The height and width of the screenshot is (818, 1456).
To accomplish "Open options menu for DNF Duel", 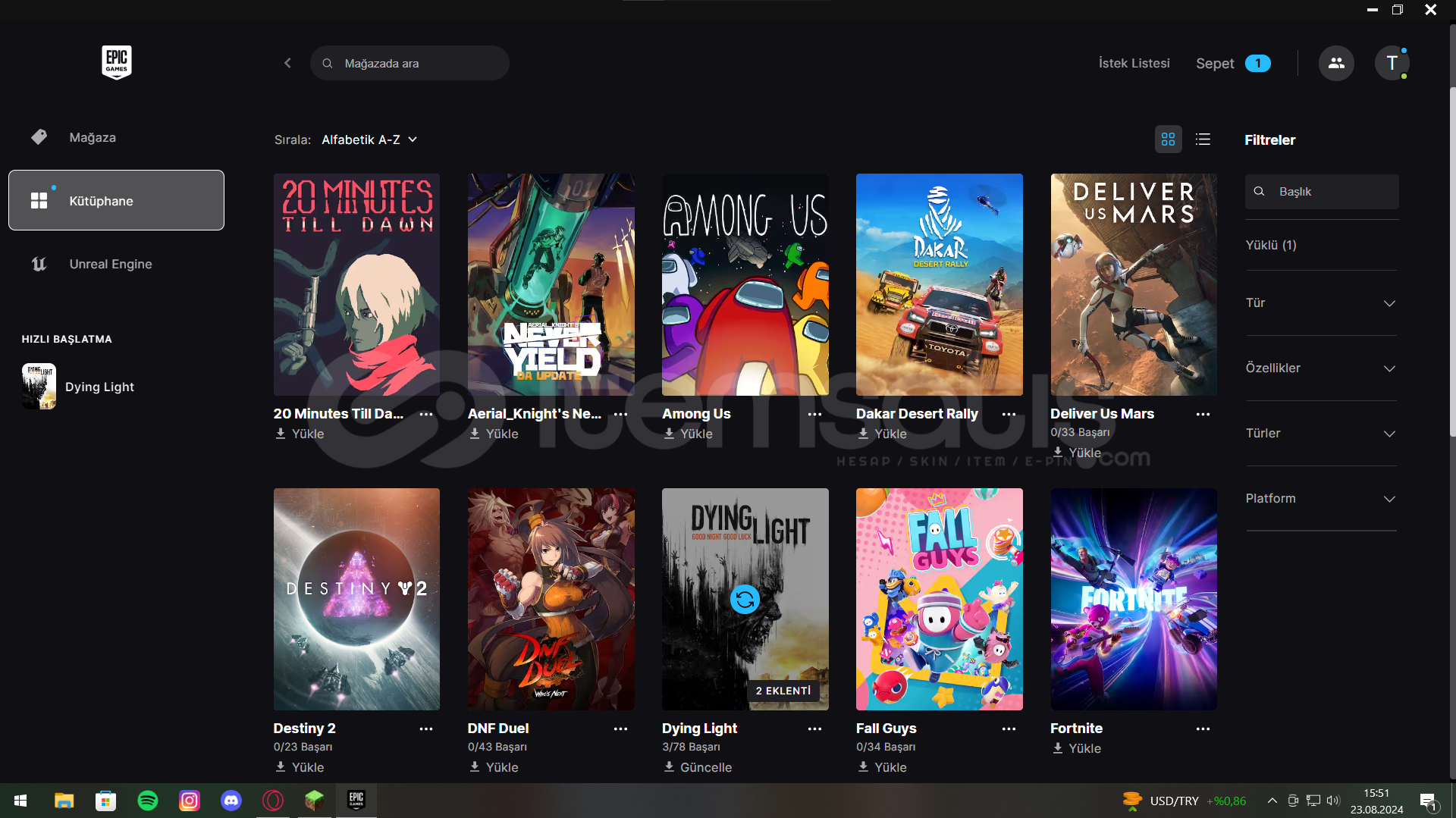I will 620,729.
